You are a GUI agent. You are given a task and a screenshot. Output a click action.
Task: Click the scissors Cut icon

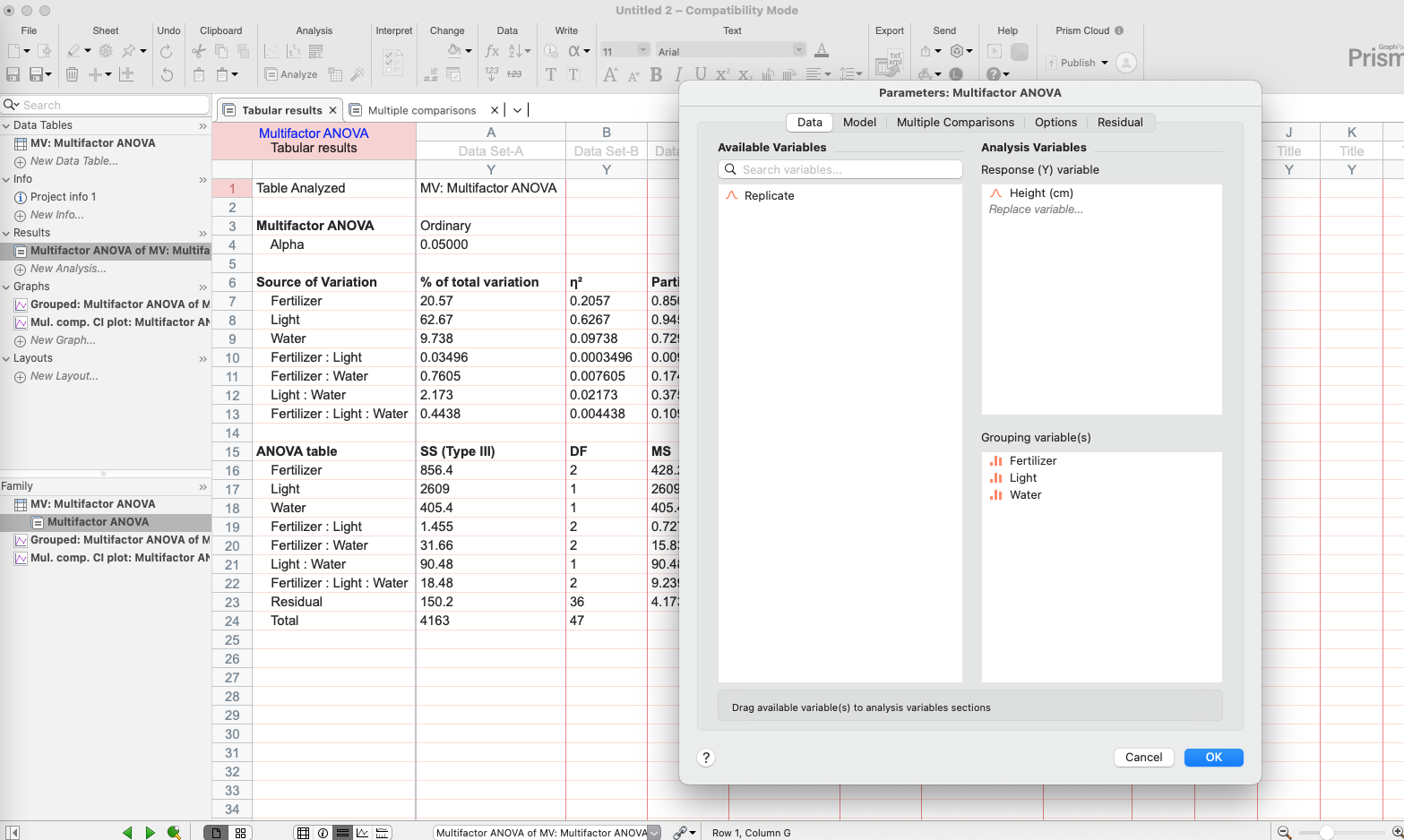click(199, 52)
